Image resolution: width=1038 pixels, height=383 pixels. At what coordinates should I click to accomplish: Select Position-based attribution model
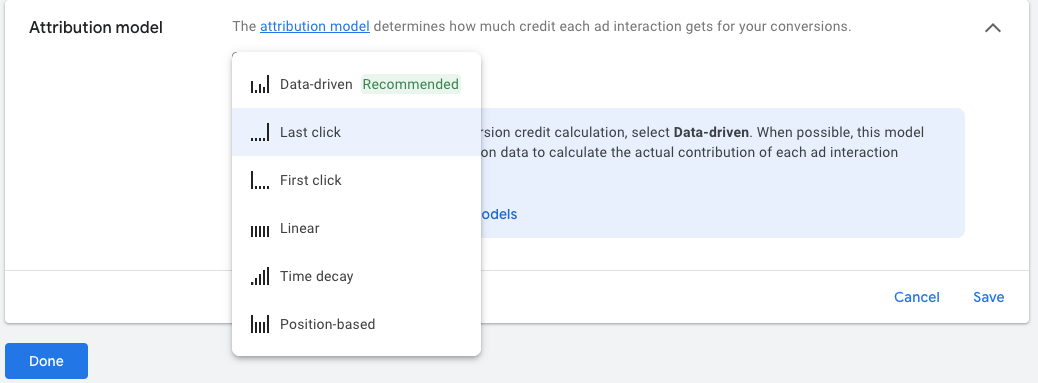coord(356,324)
